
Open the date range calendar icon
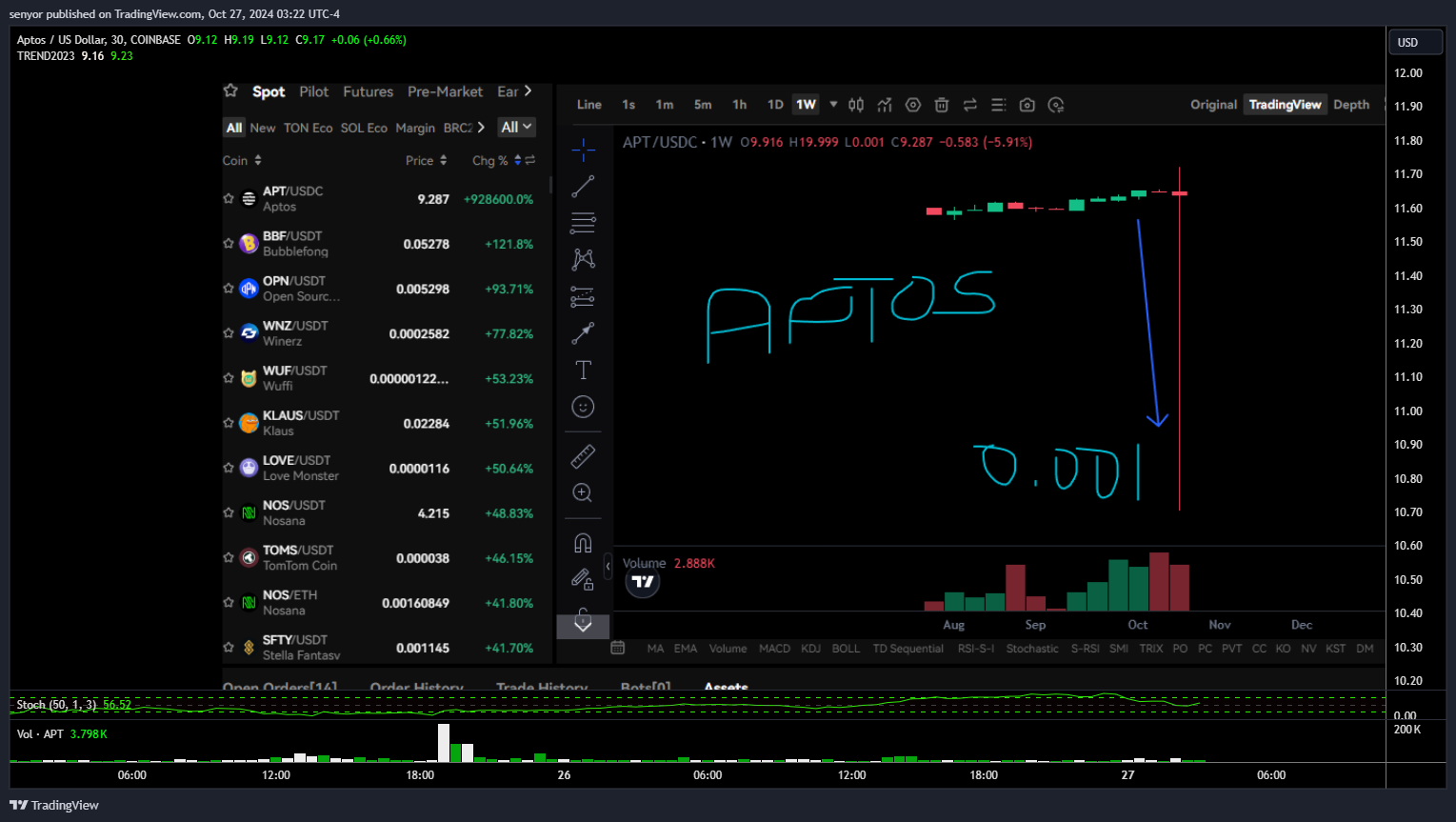[x=618, y=648]
